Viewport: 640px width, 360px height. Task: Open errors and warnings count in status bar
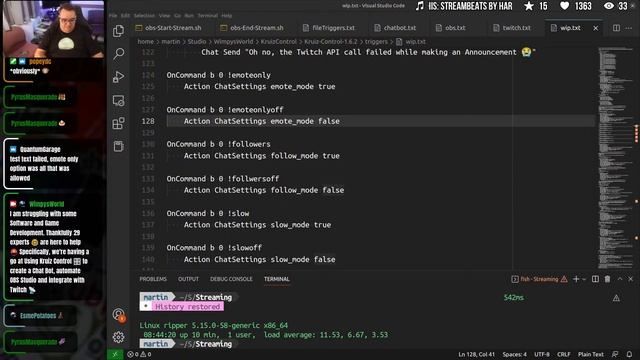coord(139,354)
